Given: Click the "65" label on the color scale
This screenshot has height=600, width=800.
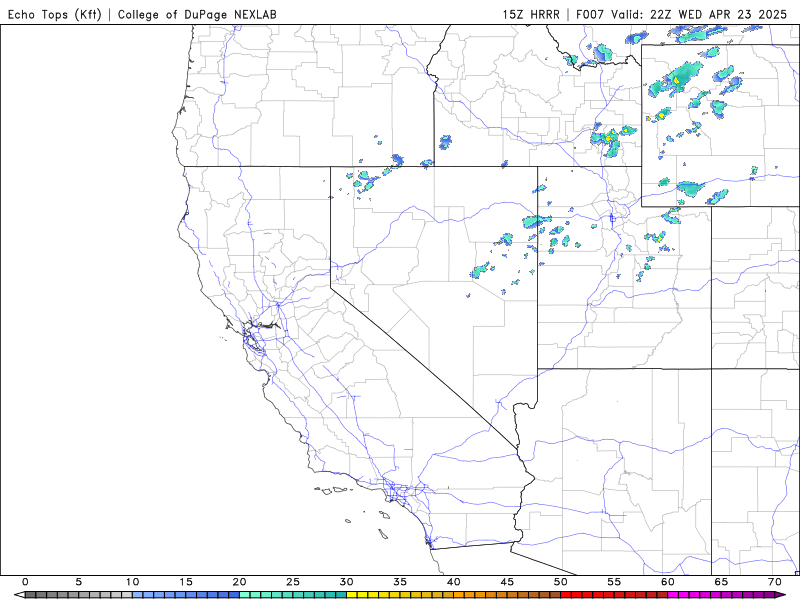Looking at the screenshot, I should click(721, 582).
